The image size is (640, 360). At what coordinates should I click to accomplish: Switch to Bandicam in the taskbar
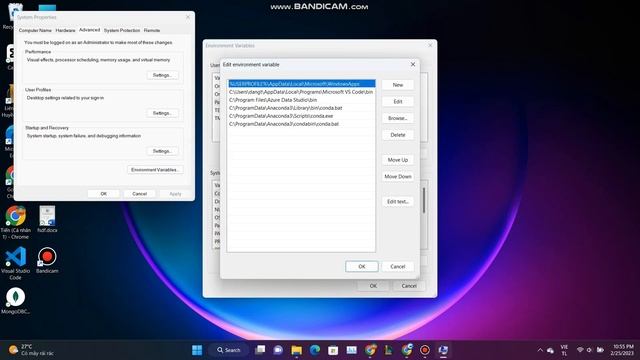point(425,350)
